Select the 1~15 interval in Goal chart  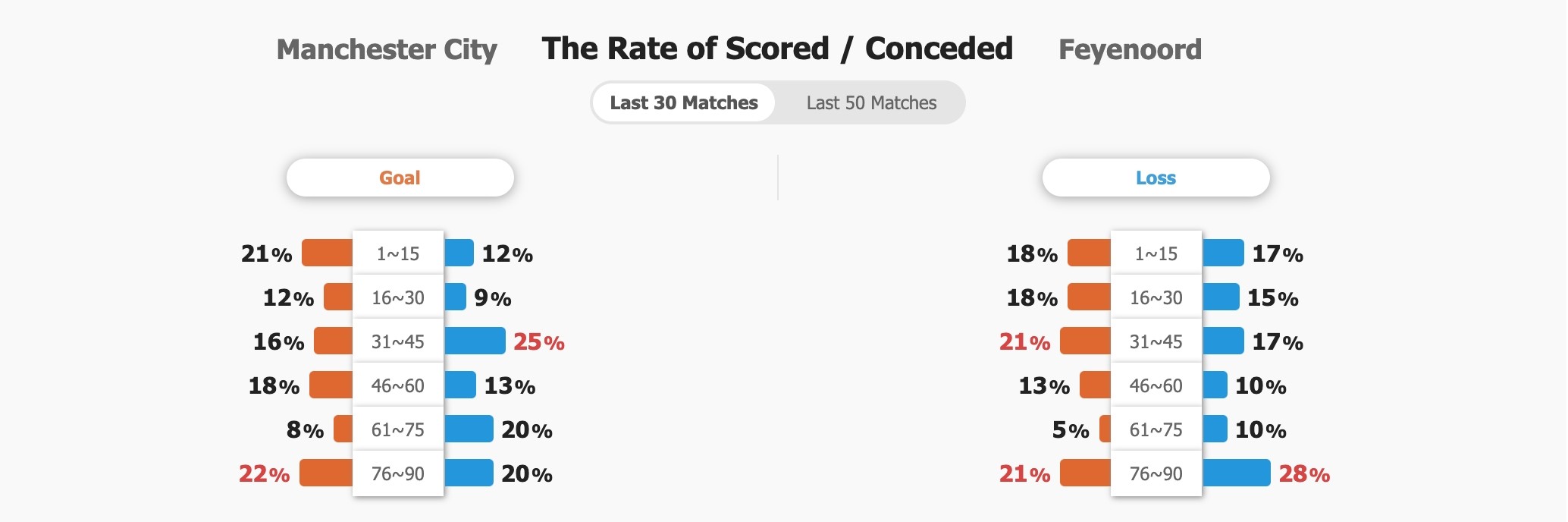point(398,253)
